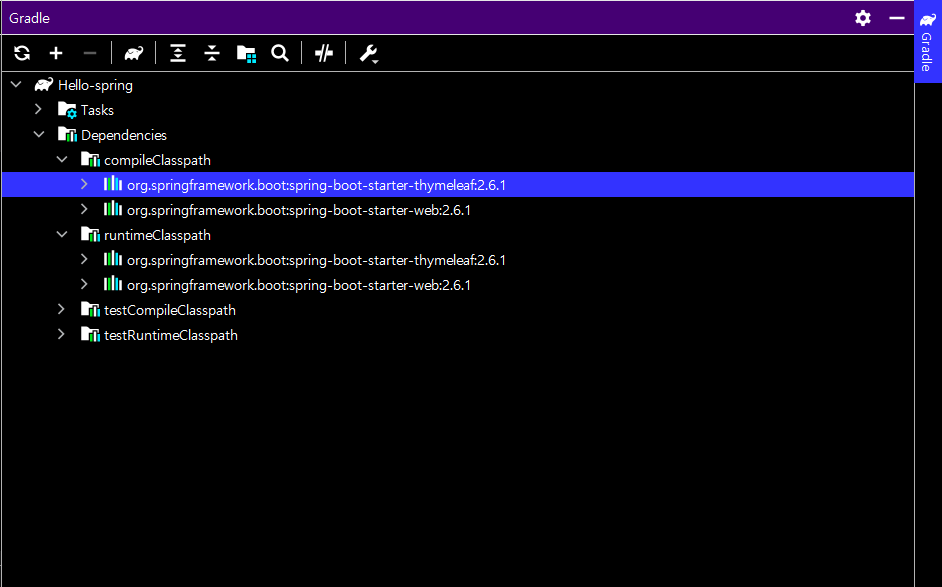
Task: Select compileClasspath text
Action: pos(157,160)
